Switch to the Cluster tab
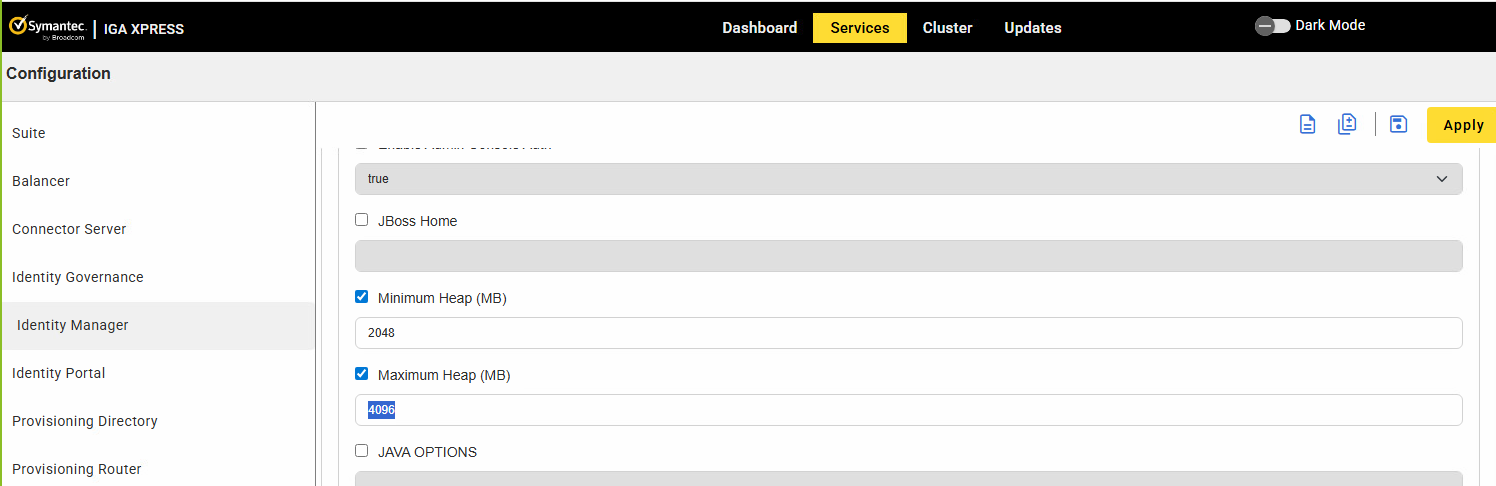The height and width of the screenshot is (486, 1496). pyautogui.click(x=947, y=28)
